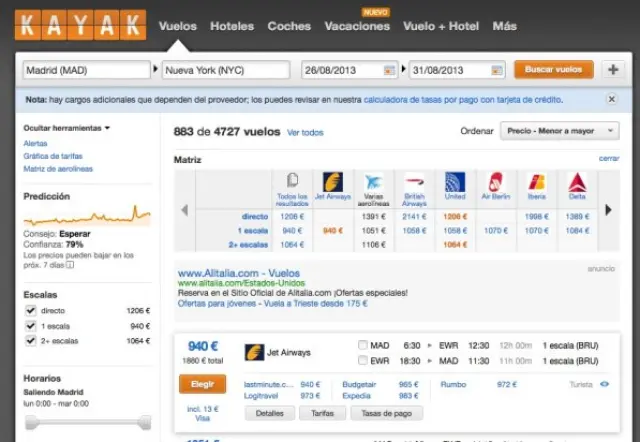The image size is (640, 442).
Task: Open Gráfica de tarifas link
Action: click(x=53, y=156)
